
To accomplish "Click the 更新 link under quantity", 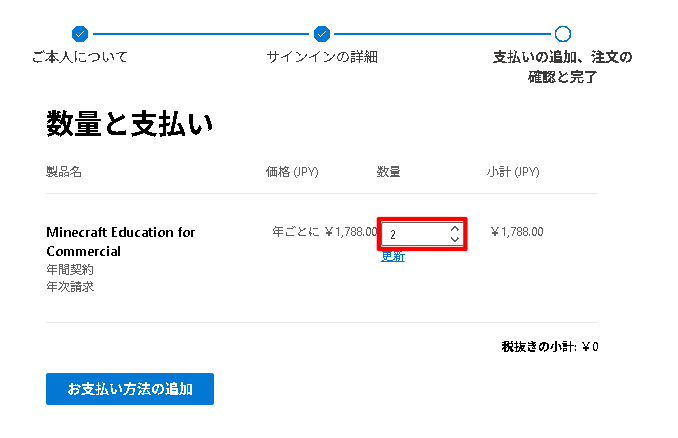I will 393,256.
